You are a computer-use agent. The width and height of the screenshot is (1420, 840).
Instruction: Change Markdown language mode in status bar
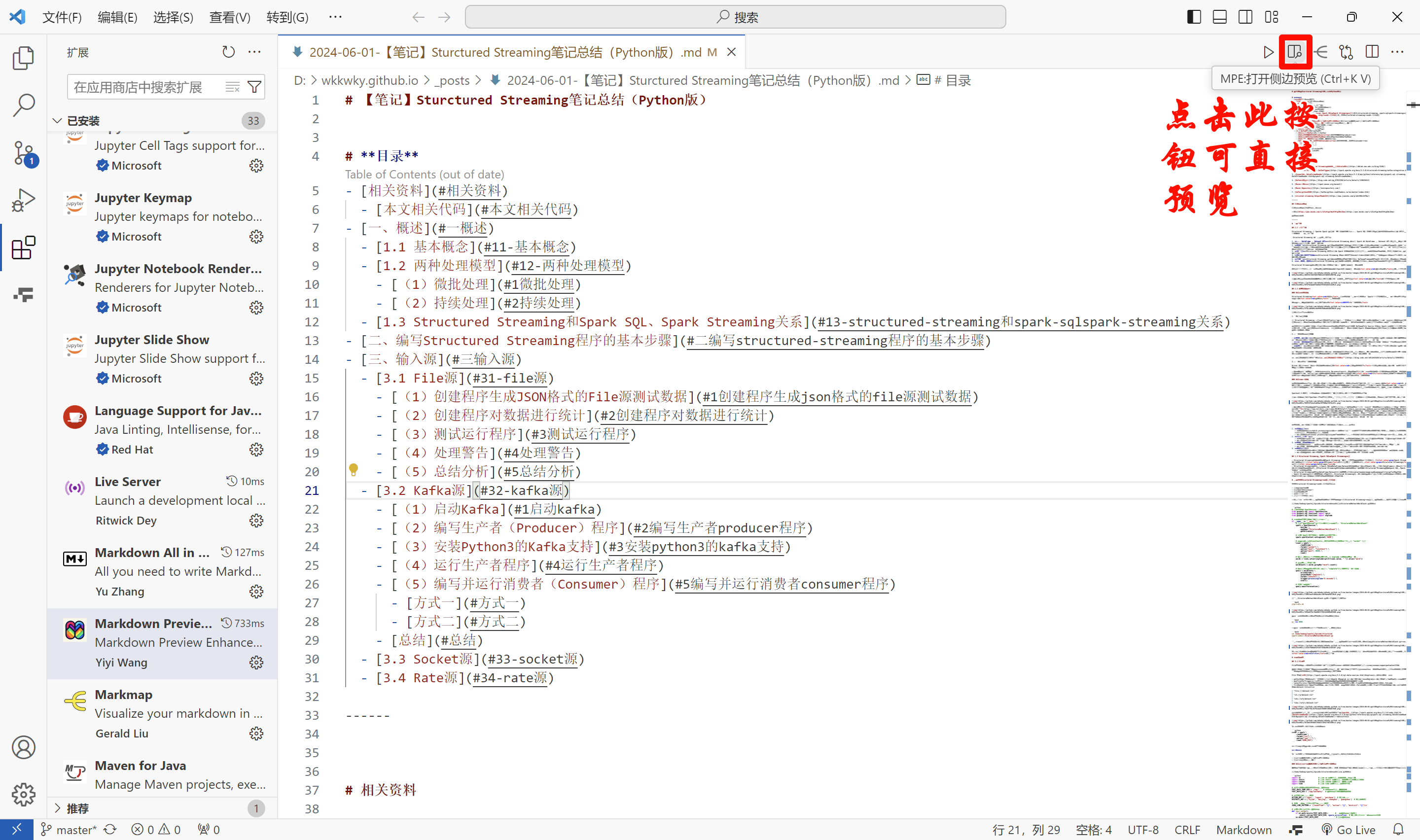coord(1243,830)
